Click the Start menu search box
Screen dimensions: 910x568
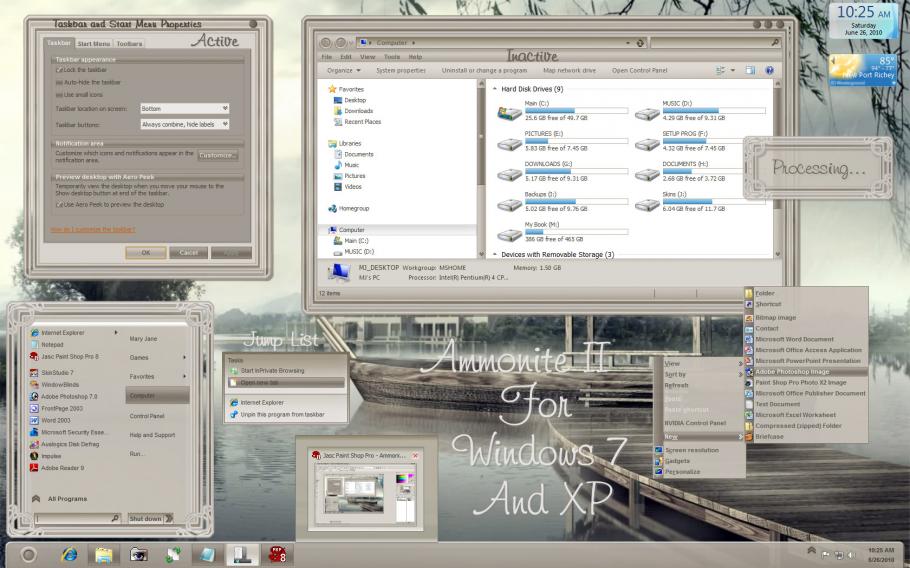coord(77,518)
